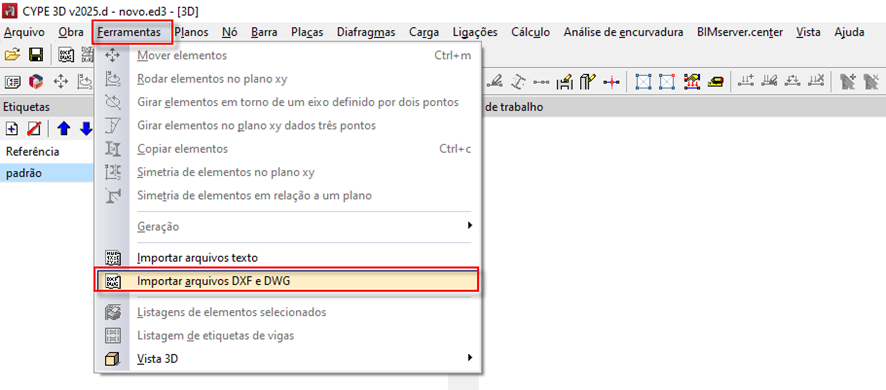This screenshot has height=390, width=886.
Task: Choose Simetria de elementos em relação a um plano
Action: tap(287, 196)
